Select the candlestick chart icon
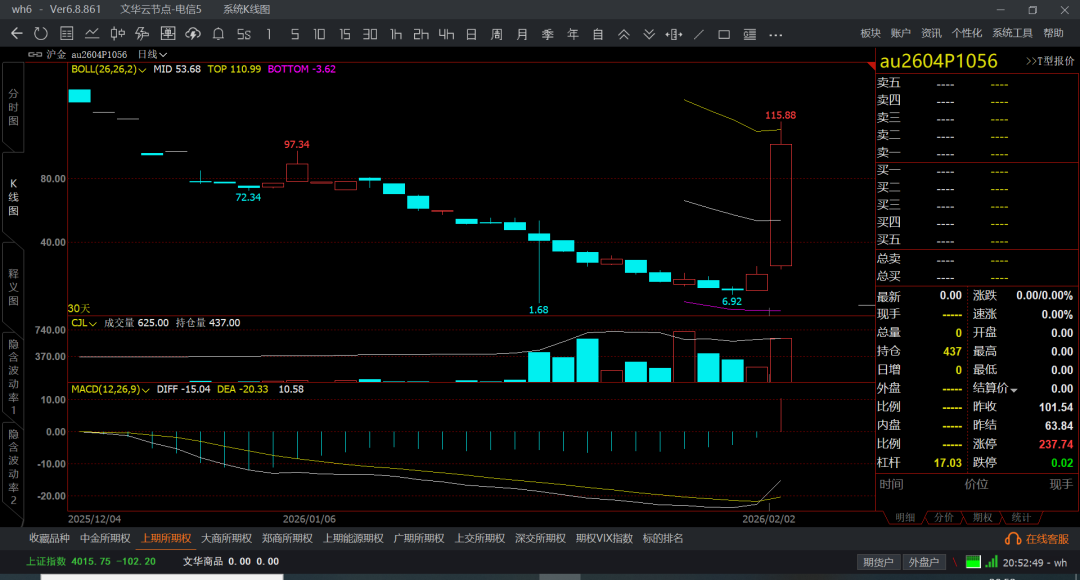Viewport: 1080px width, 580px height. point(118,33)
